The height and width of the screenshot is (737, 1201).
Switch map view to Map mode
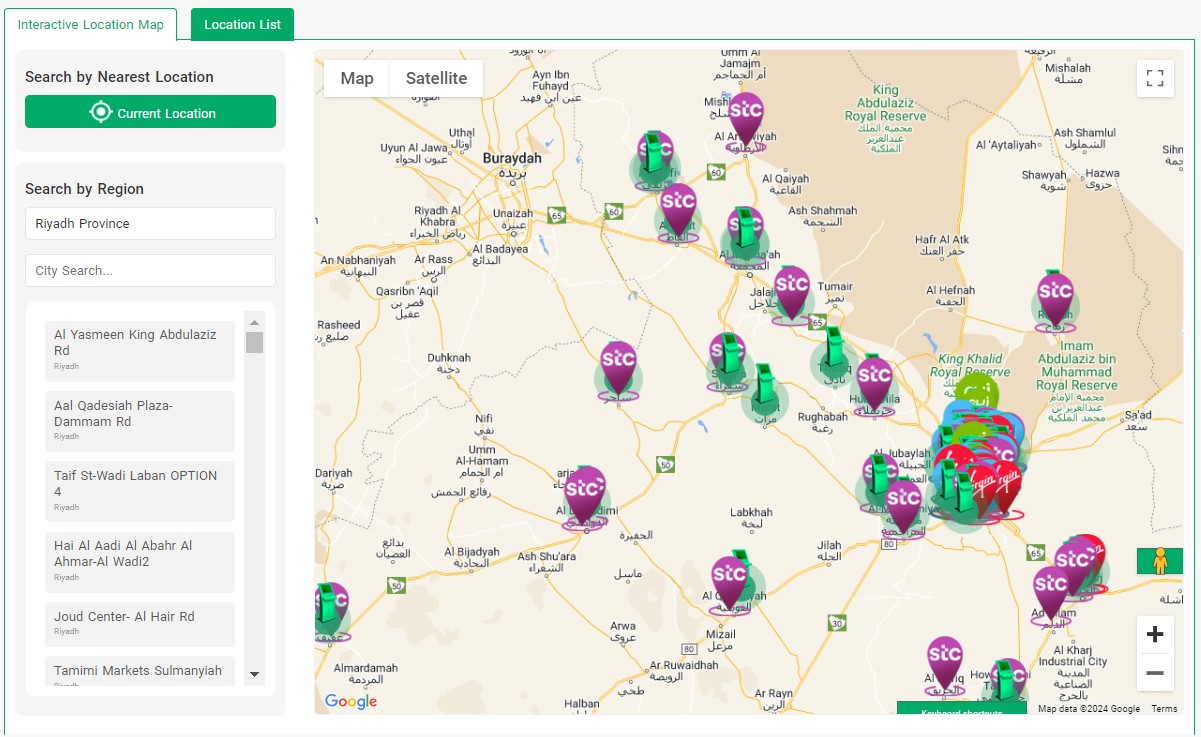click(357, 78)
